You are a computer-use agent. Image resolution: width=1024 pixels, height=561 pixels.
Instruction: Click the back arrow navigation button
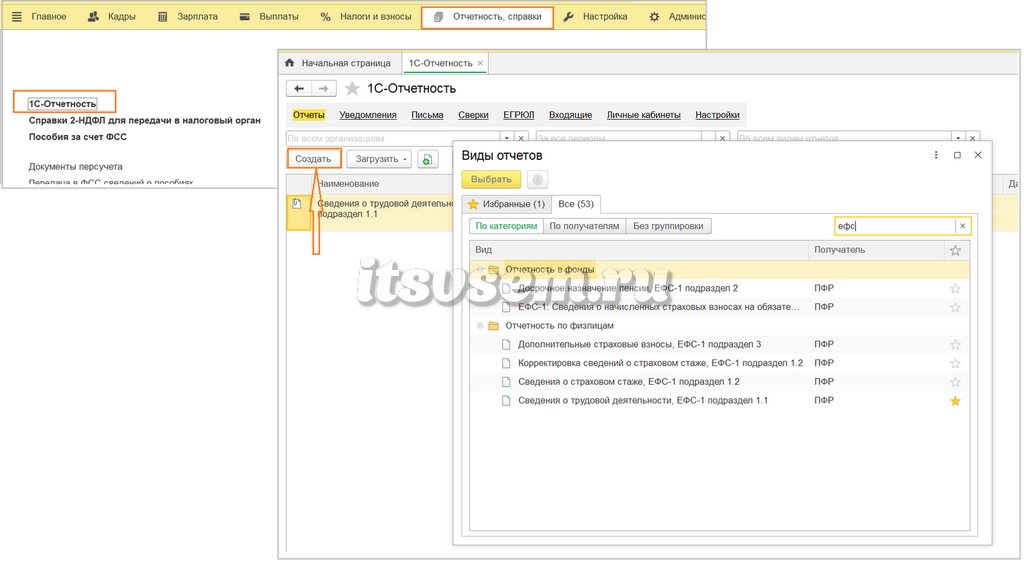[x=299, y=88]
